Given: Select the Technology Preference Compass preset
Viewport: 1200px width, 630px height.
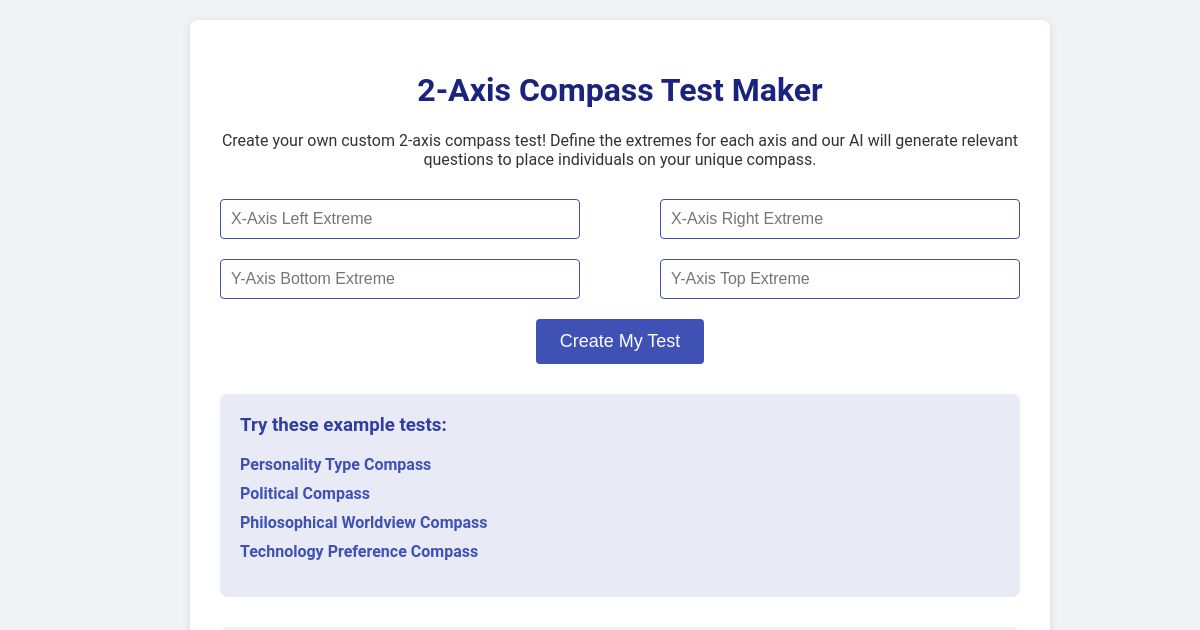Looking at the screenshot, I should [x=359, y=551].
